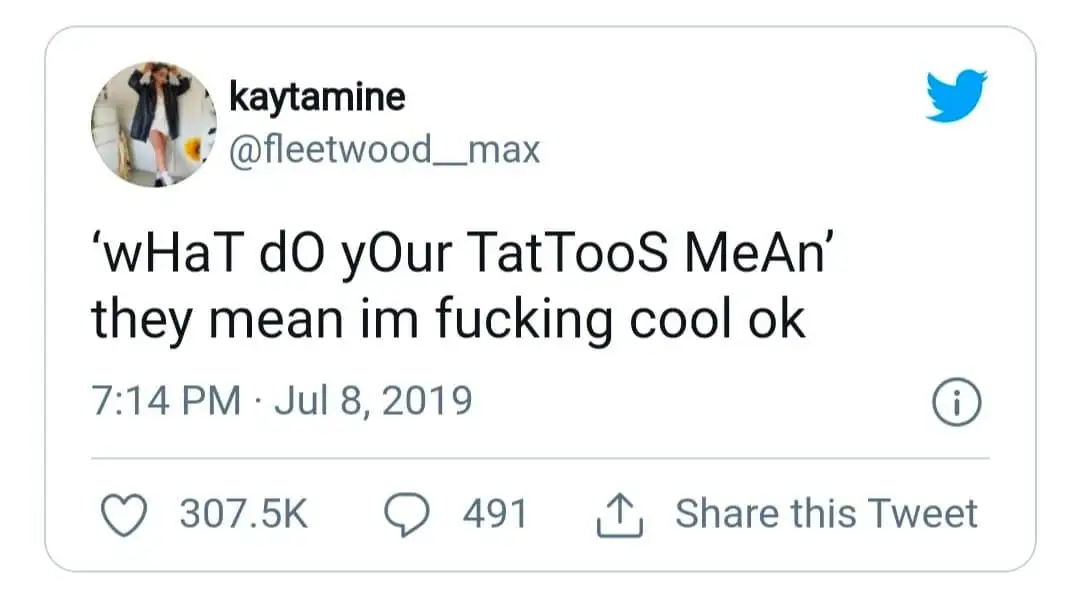Click the display name kaytamine

317,97
